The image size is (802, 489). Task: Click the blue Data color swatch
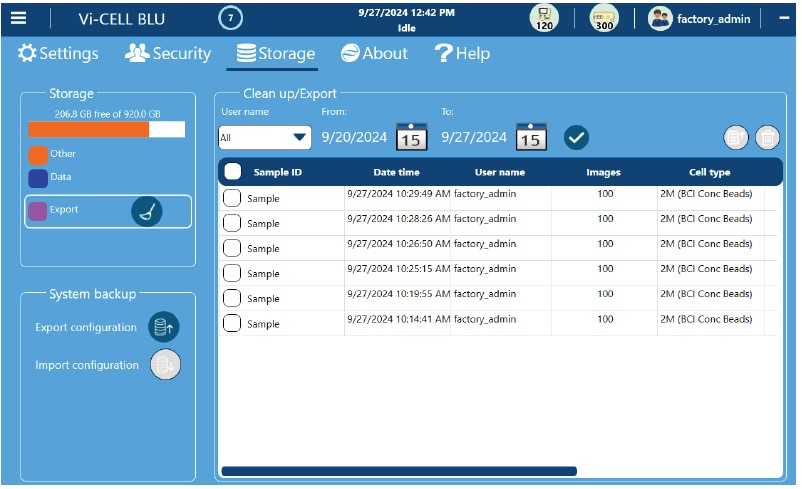(x=38, y=178)
